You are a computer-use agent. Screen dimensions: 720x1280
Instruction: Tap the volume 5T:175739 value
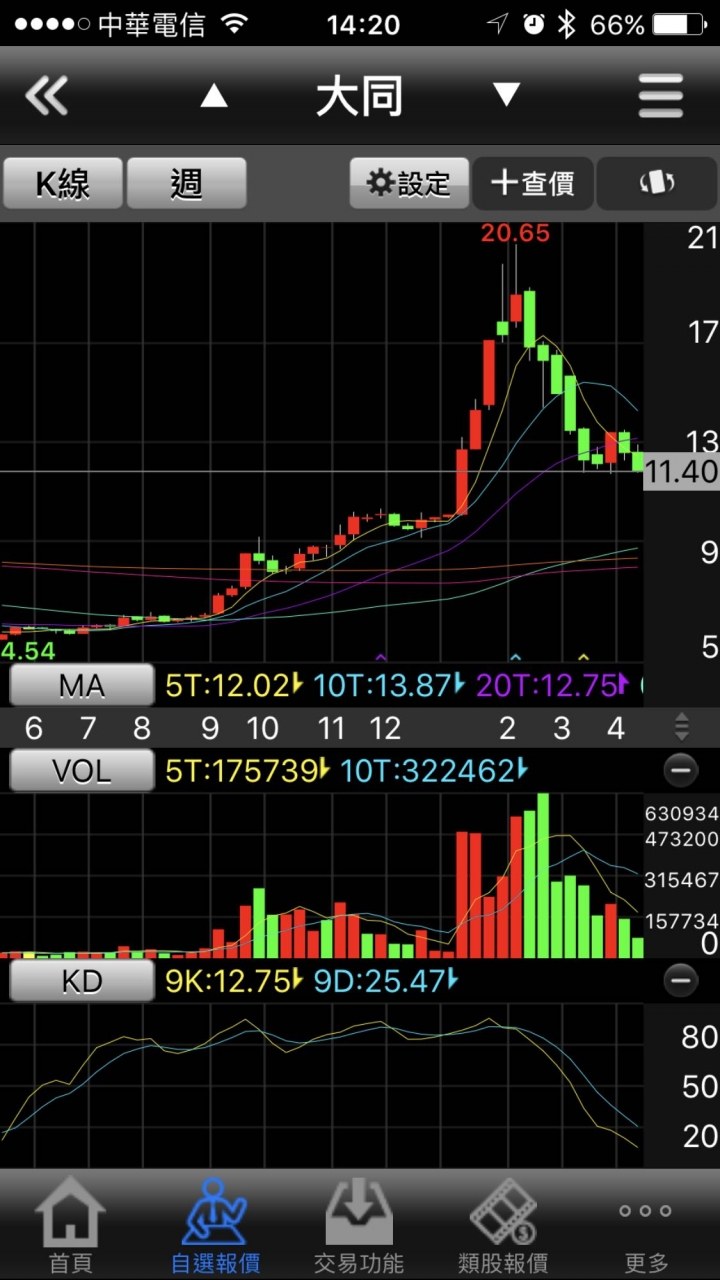(247, 771)
